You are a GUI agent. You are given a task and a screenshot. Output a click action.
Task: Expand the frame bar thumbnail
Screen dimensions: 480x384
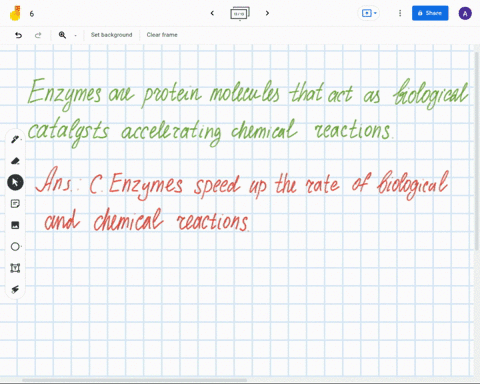[240, 13]
